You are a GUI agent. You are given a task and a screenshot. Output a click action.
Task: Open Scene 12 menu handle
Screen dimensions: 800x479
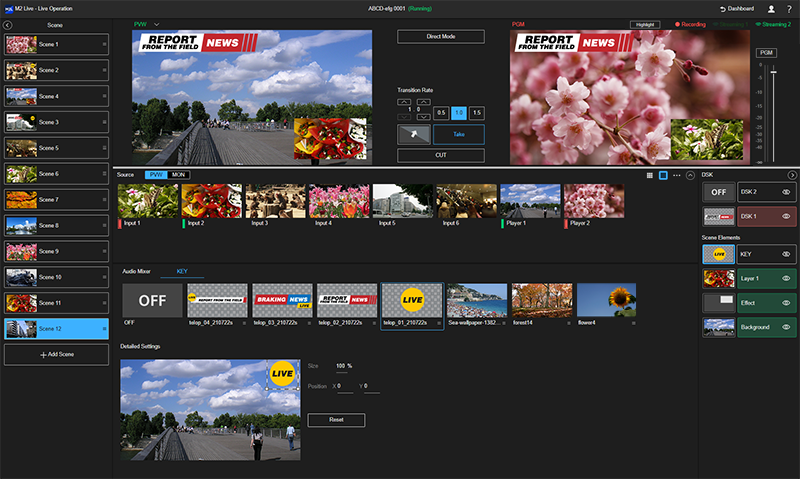click(105, 329)
